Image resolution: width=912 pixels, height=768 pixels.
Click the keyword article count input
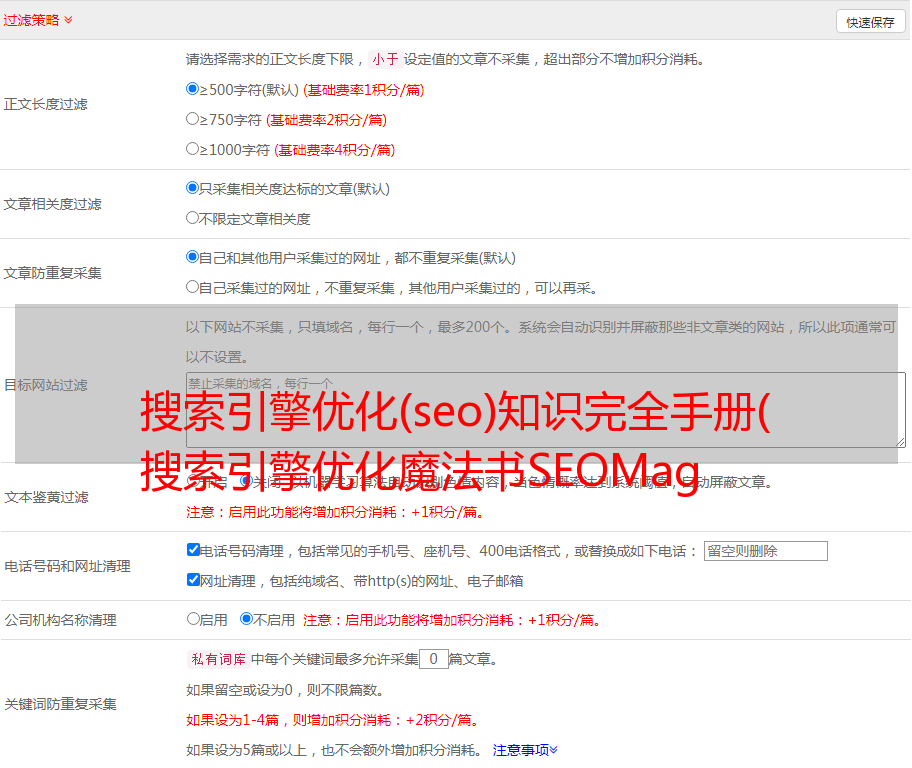coord(433,659)
